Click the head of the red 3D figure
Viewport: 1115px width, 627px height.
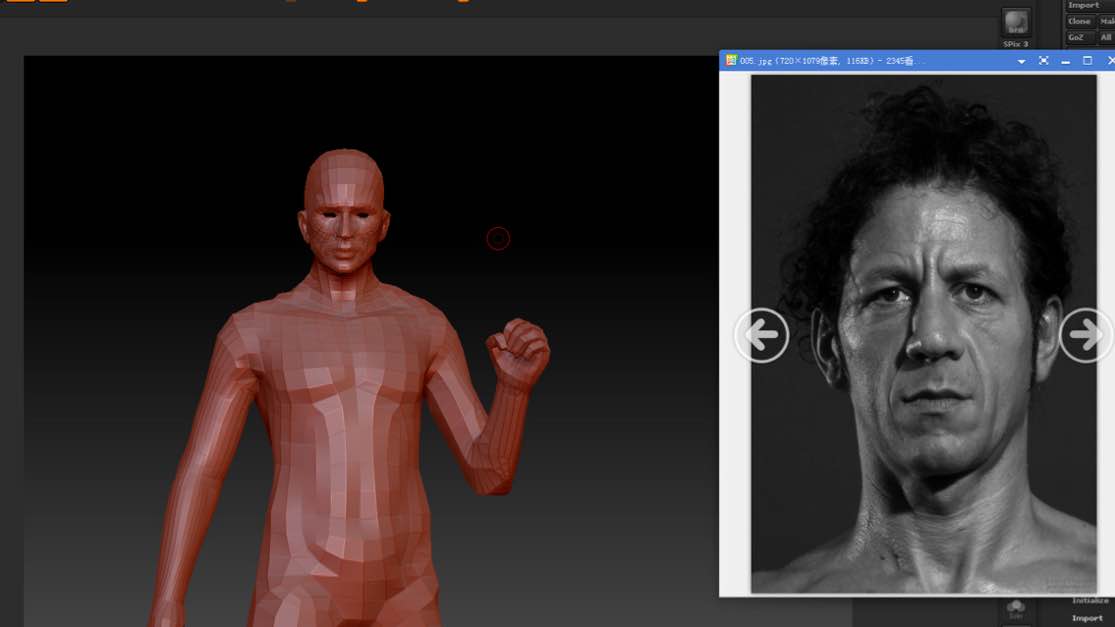pyautogui.click(x=345, y=210)
